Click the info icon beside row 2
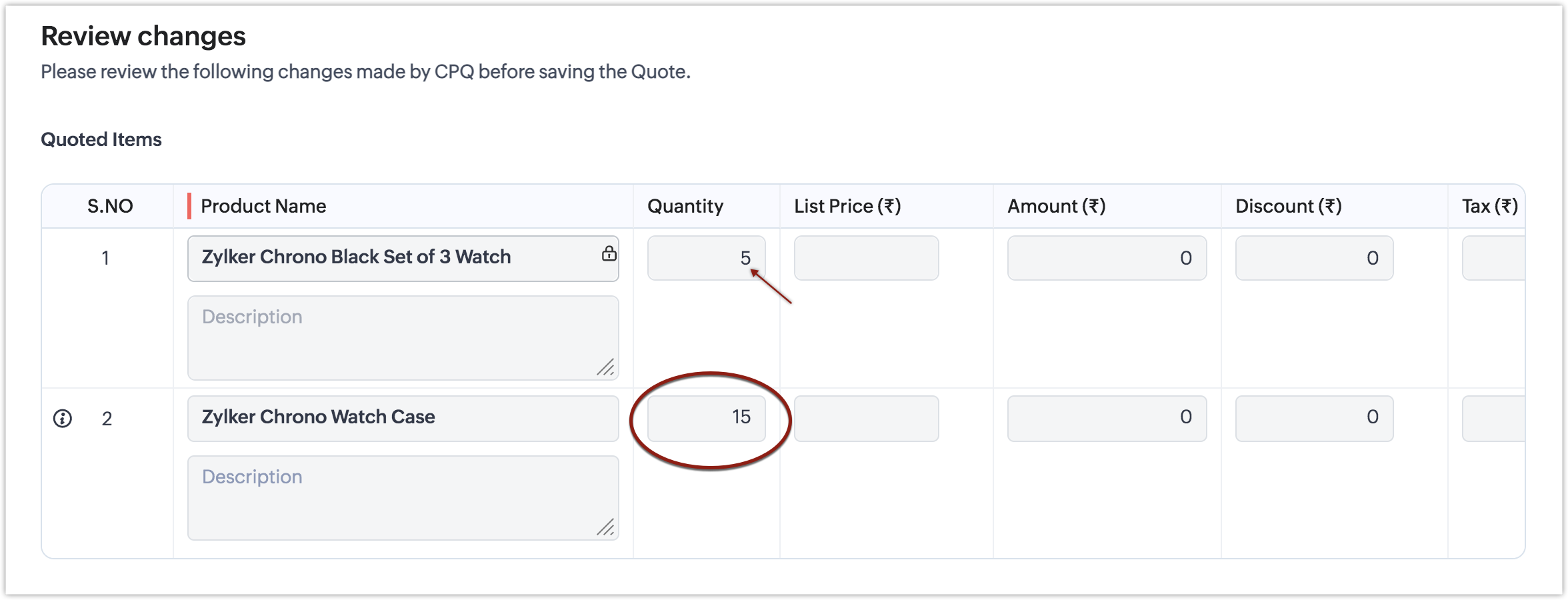This screenshot has width=1568, height=600. click(63, 419)
